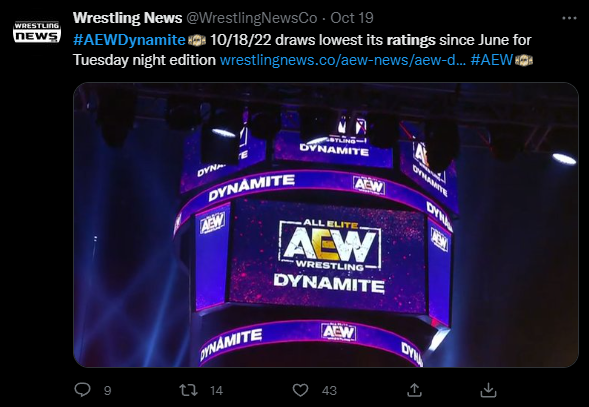Click the retweet count 14
589x407 pixels.
click(216, 391)
